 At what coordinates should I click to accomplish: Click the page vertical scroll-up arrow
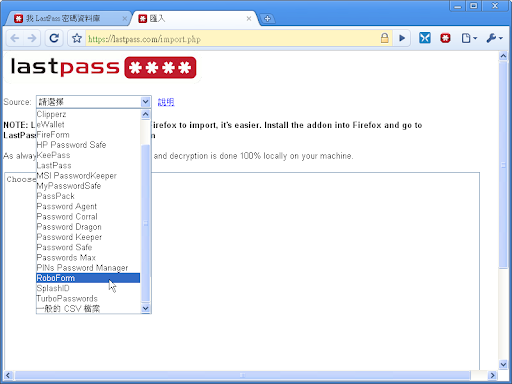(503, 56)
